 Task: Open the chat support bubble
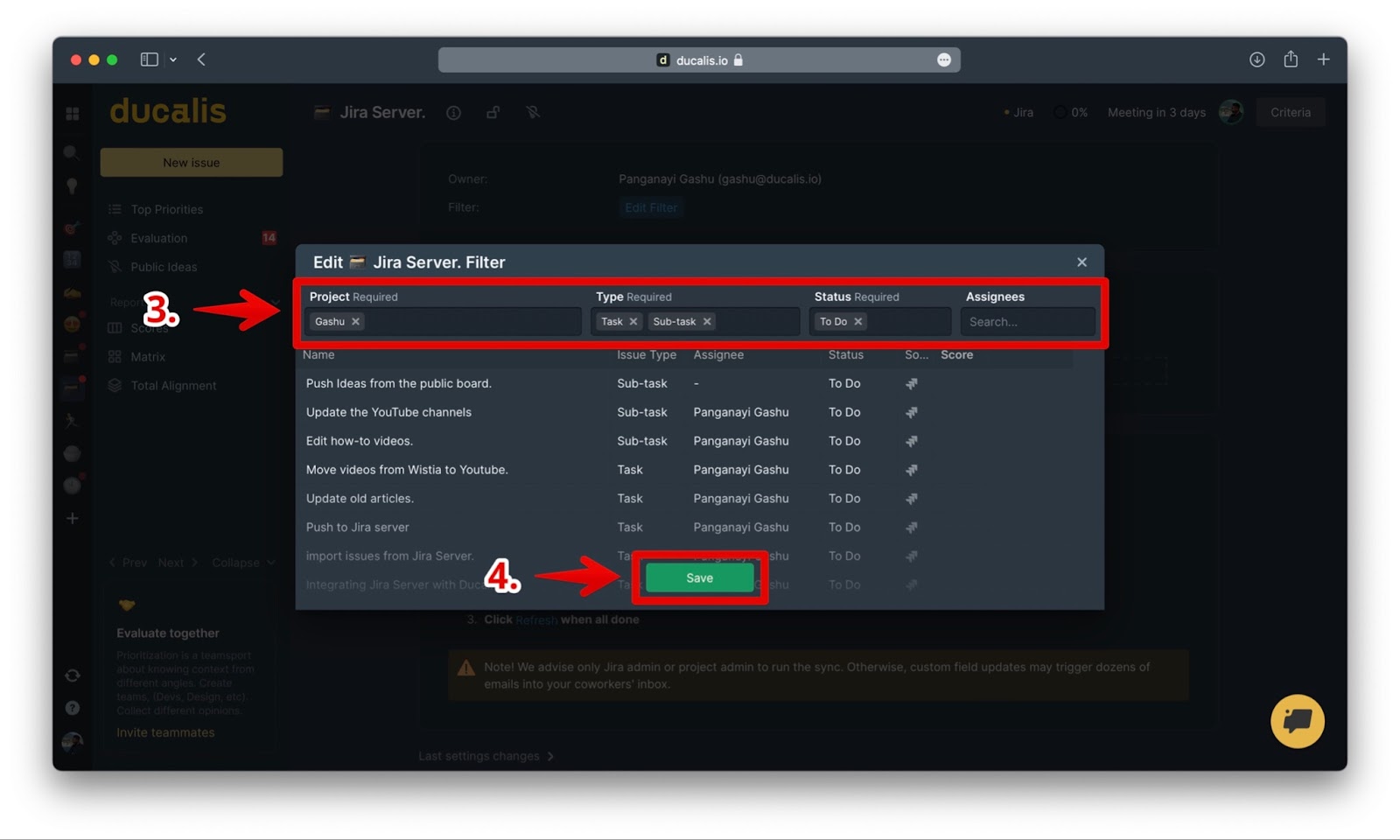1298,721
